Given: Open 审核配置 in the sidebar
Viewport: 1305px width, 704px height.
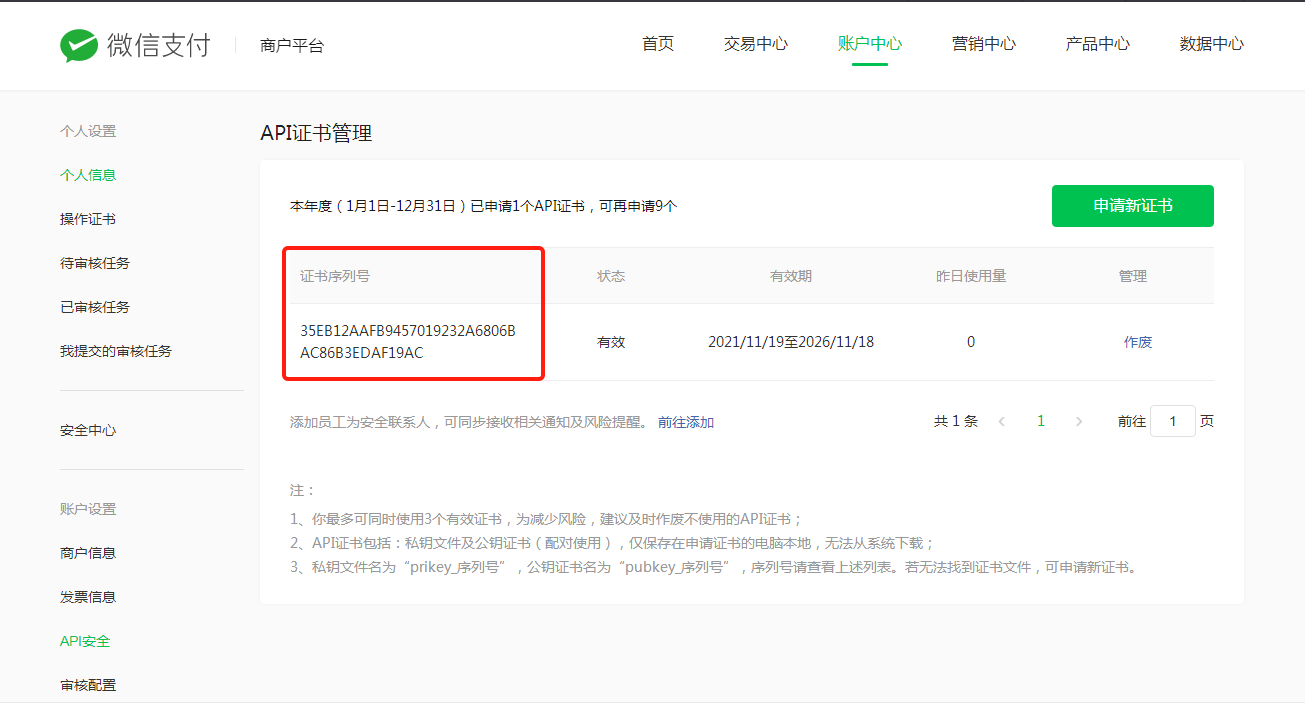Looking at the screenshot, I should click(88, 685).
